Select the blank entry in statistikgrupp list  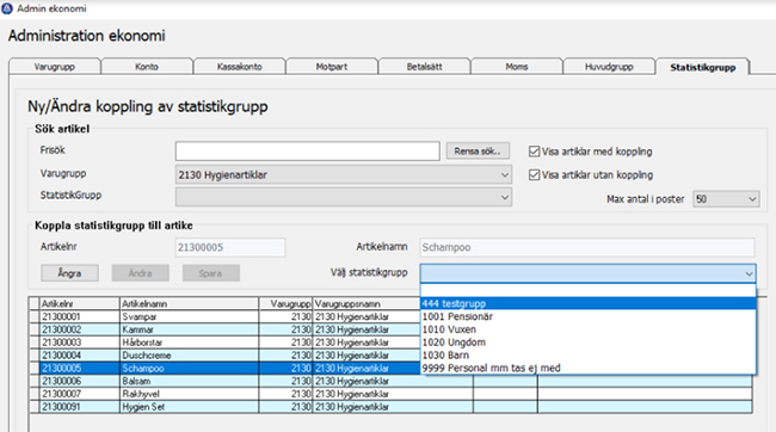588,291
